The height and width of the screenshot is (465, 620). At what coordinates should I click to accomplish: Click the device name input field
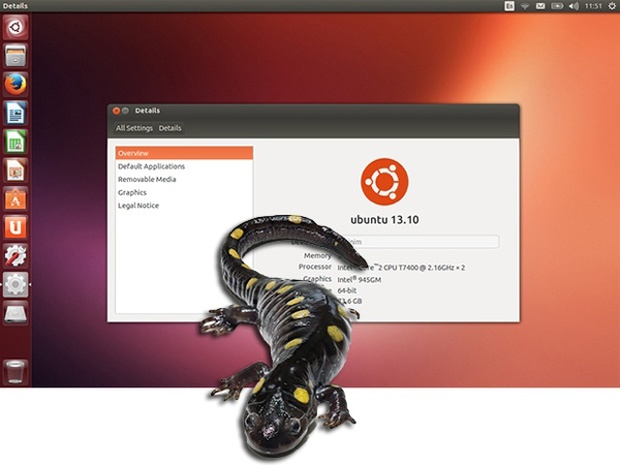coord(419,242)
